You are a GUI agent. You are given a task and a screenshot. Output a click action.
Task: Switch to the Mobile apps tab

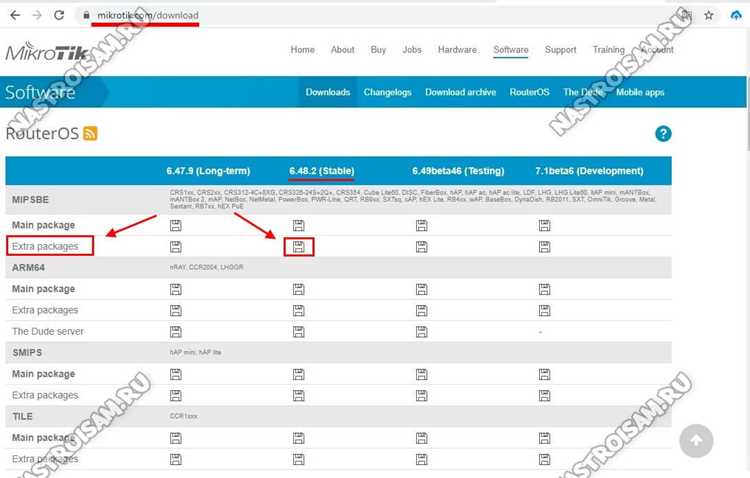(640, 92)
